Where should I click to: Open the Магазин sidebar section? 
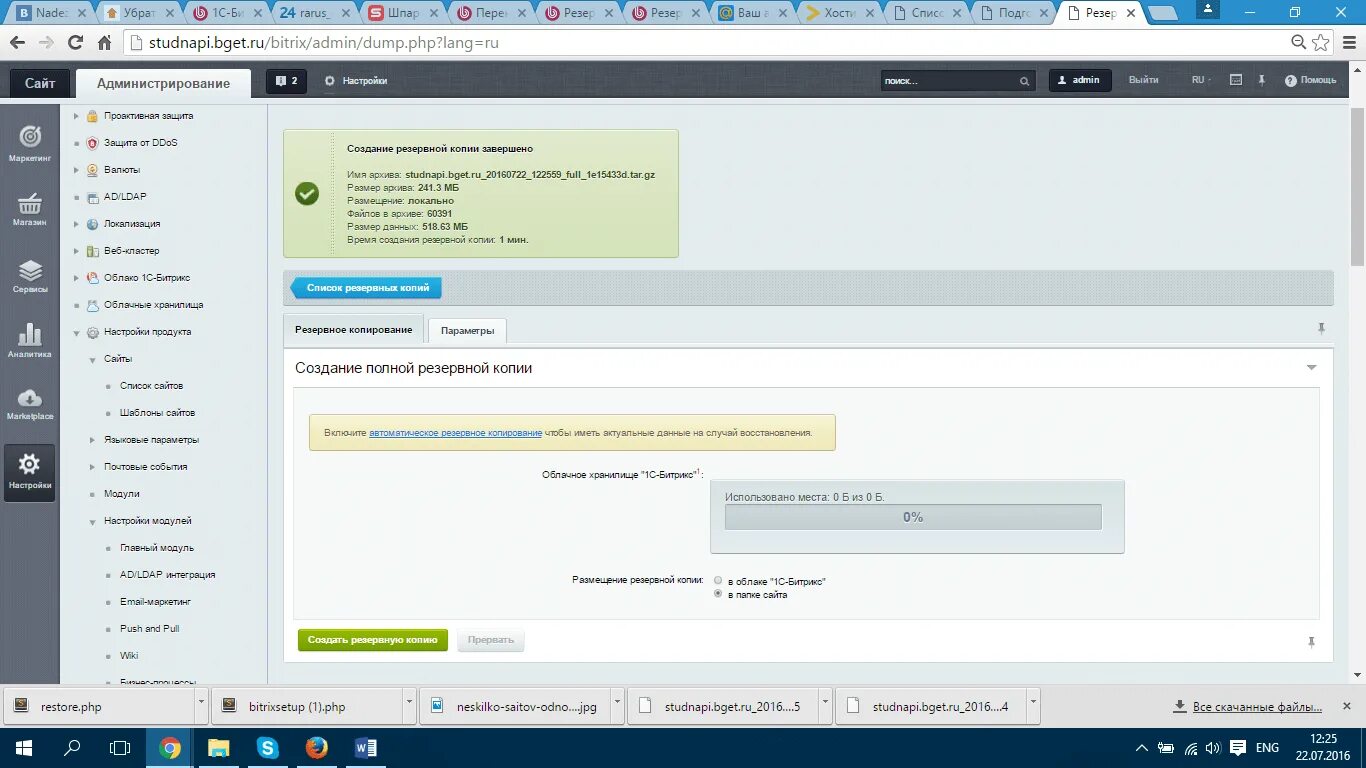(30, 208)
